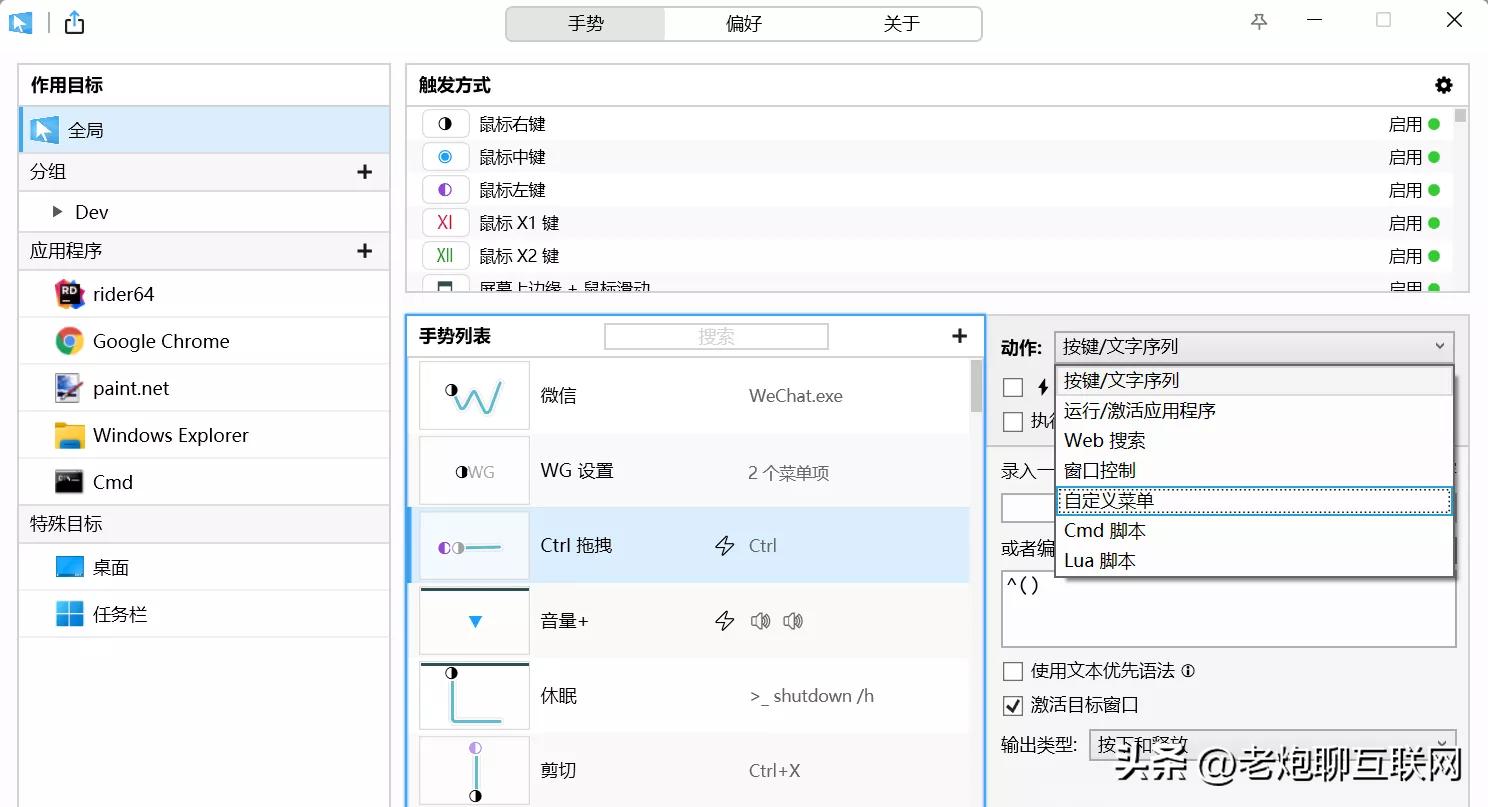Select the right mouse button trigger icon

pos(445,123)
